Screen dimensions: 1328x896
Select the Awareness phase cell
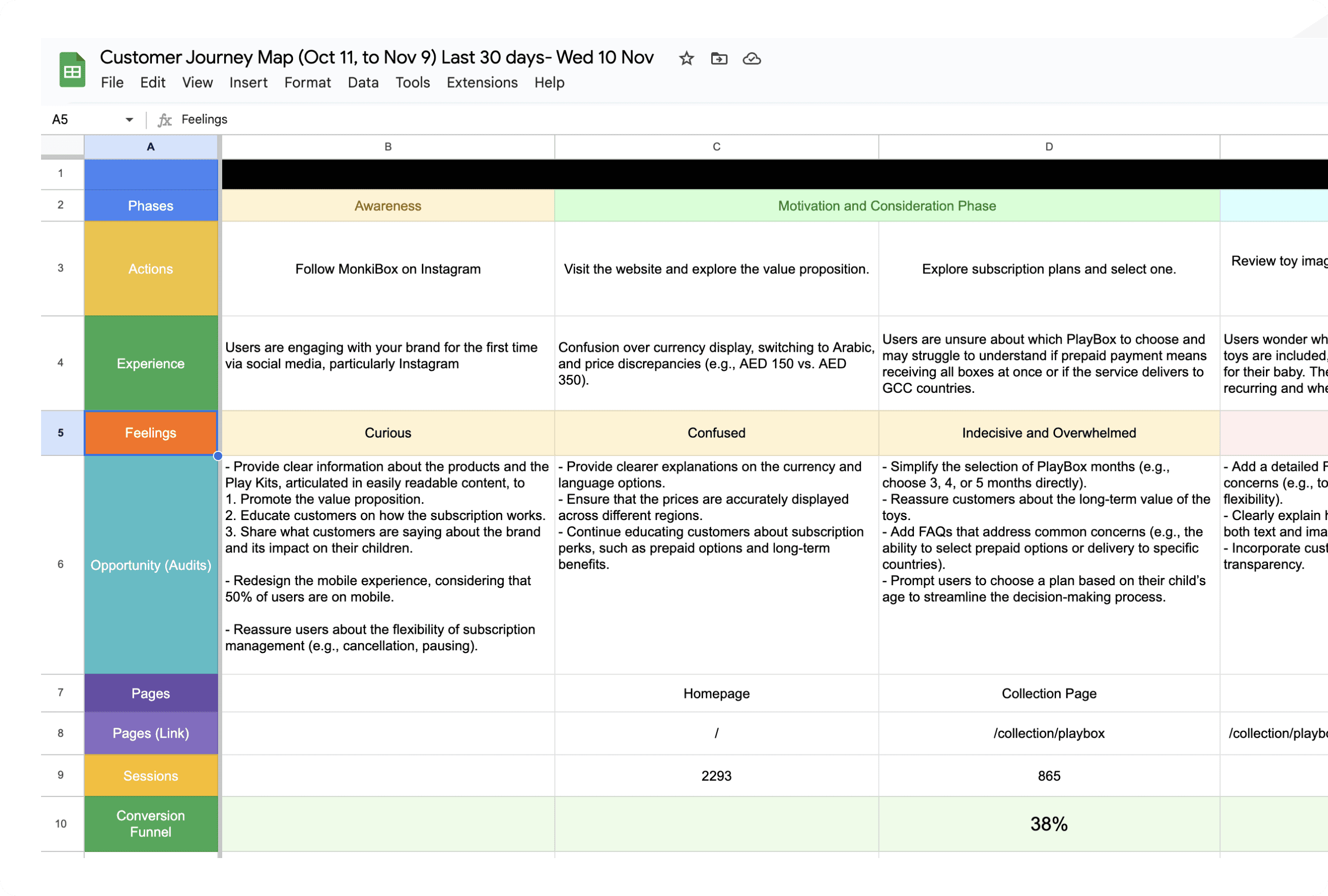point(387,206)
